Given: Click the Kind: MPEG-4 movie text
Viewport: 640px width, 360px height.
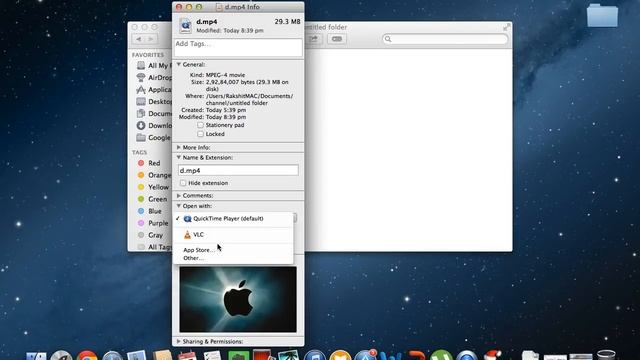Looking at the screenshot, I should pos(218,75).
